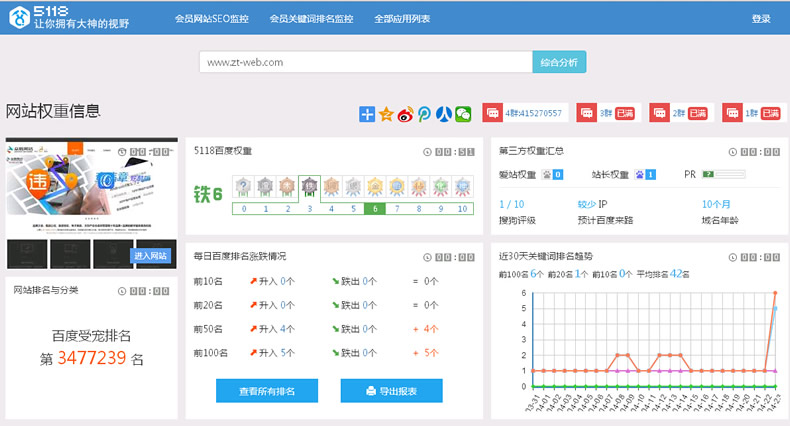Click the 1群 chat group icon
790x426 pixels.
point(733,113)
